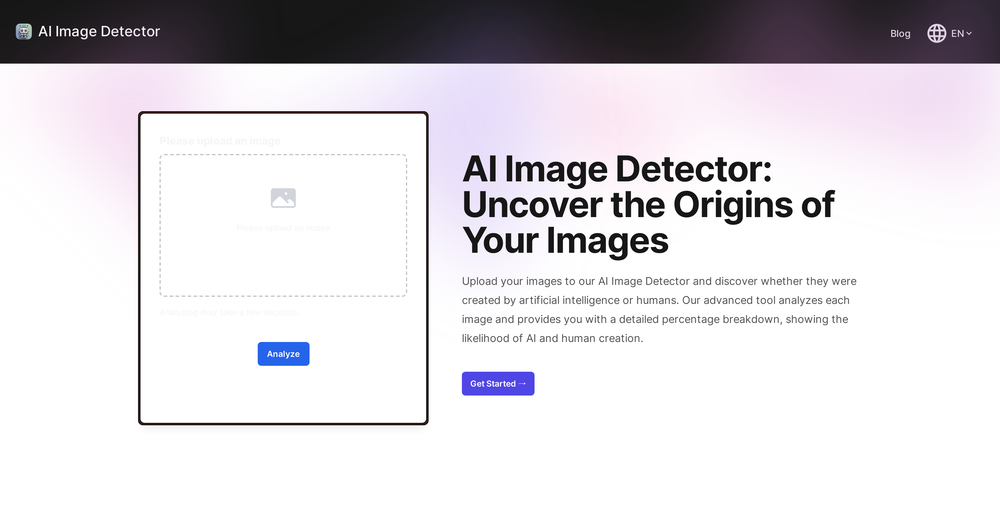Click the Get Started button
Image resolution: width=1000 pixels, height=521 pixels.
click(x=497, y=384)
